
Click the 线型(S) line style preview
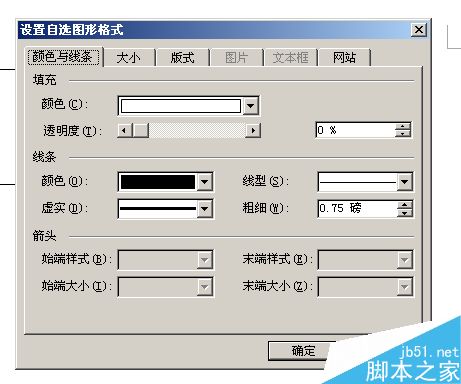358,182
